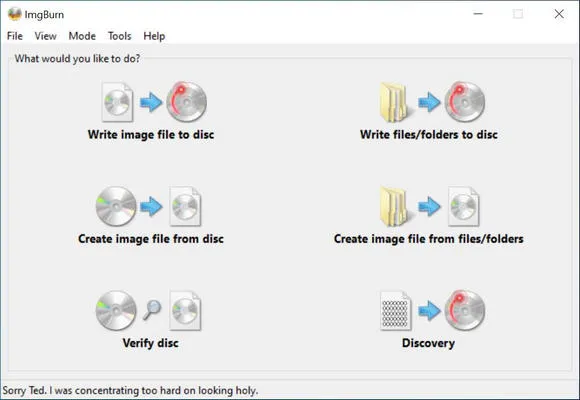The width and height of the screenshot is (580, 400).
Task: Open the Mode menu
Action: pyautogui.click(x=82, y=36)
